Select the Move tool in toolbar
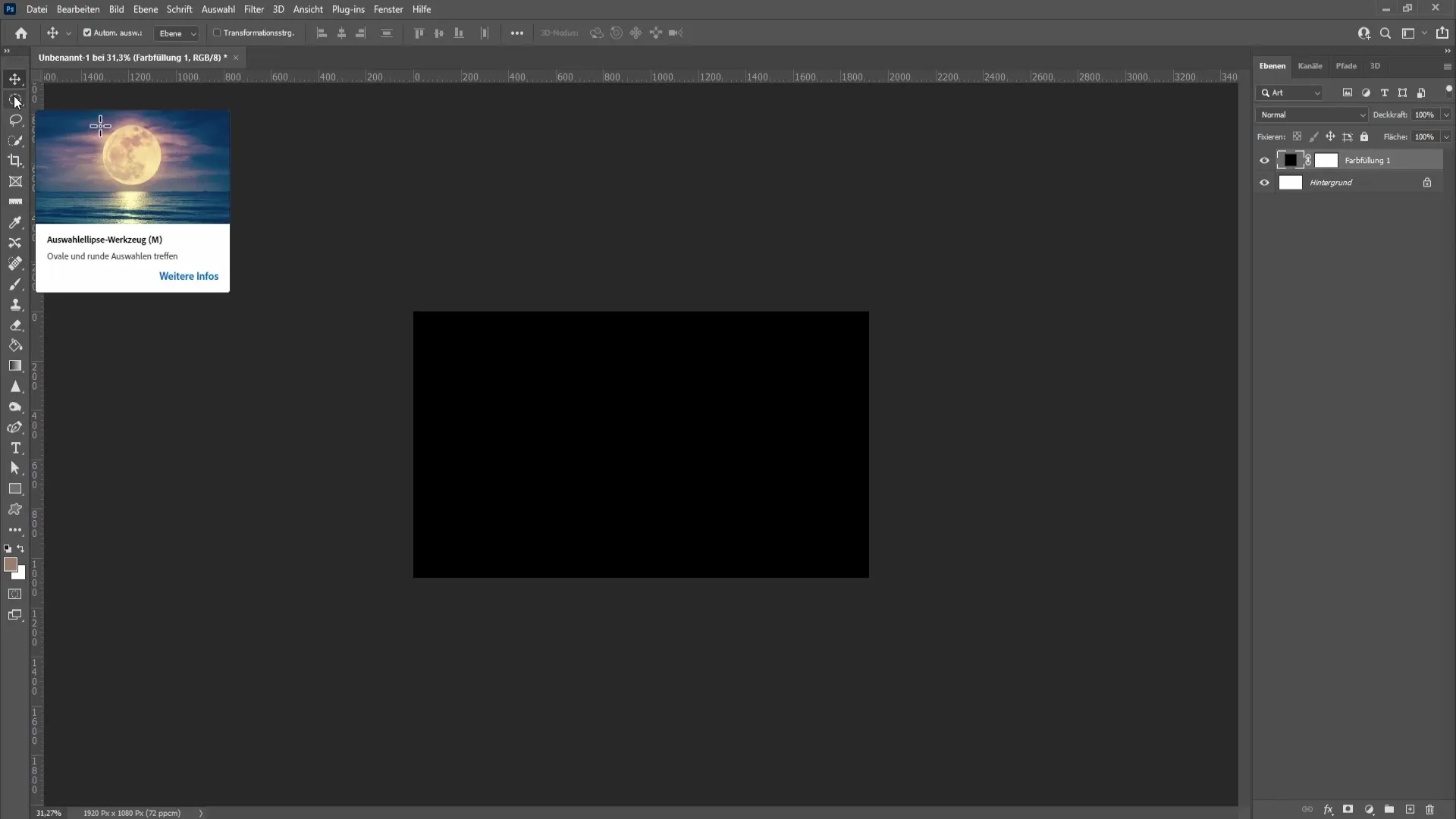This screenshot has height=819, width=1456. pos(14,78)
